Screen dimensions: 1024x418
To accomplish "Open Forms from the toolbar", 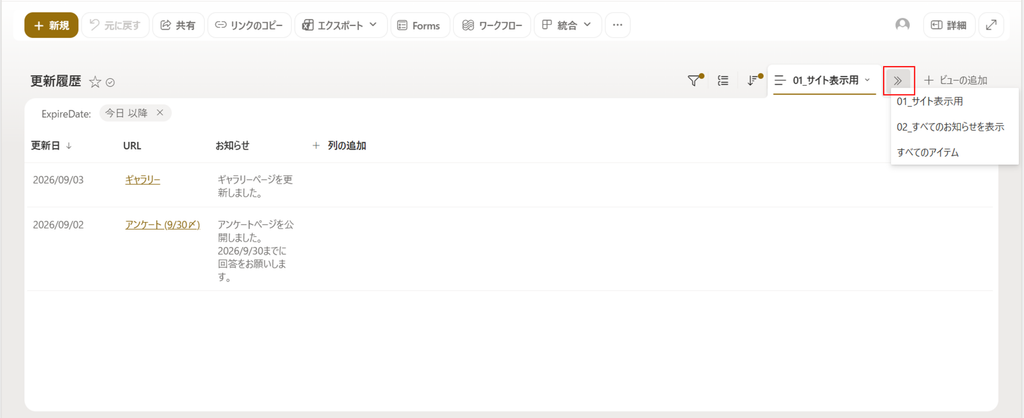I will 420,25.
